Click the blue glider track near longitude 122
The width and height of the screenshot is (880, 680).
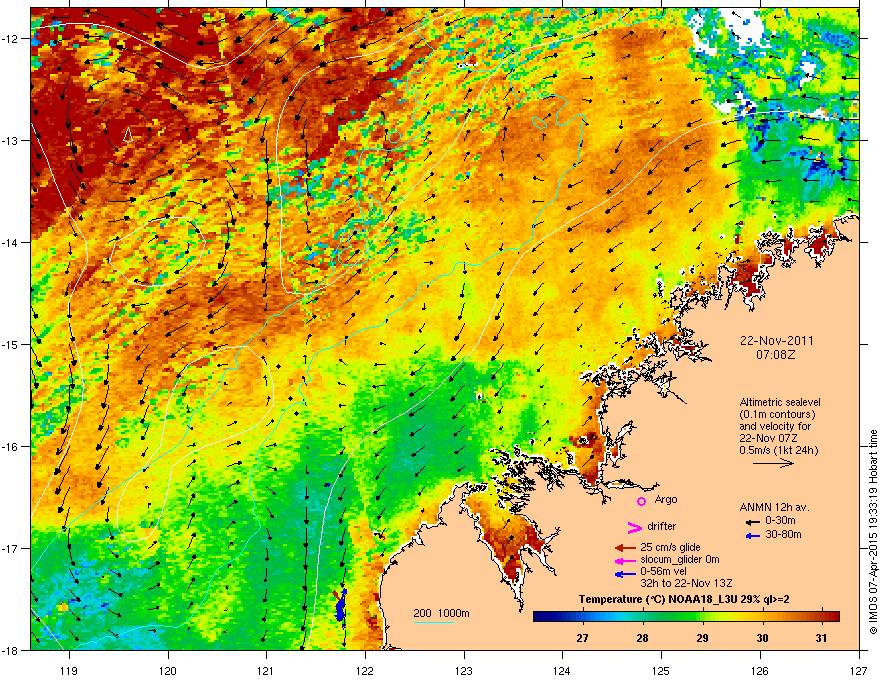tap(341, 606)
